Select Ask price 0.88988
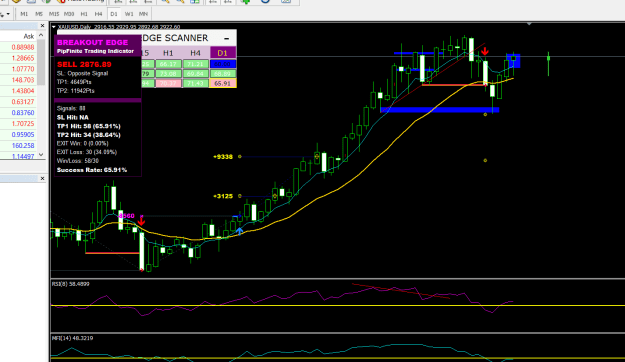 tap(23, 47)
